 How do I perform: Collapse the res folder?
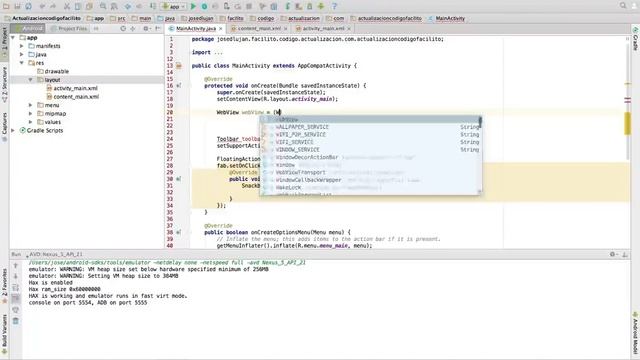(x=22, y=63)
